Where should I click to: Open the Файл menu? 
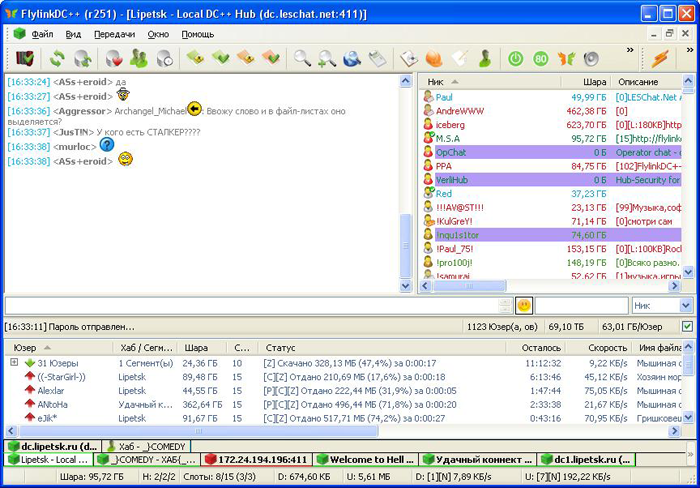tap(42, 34)
